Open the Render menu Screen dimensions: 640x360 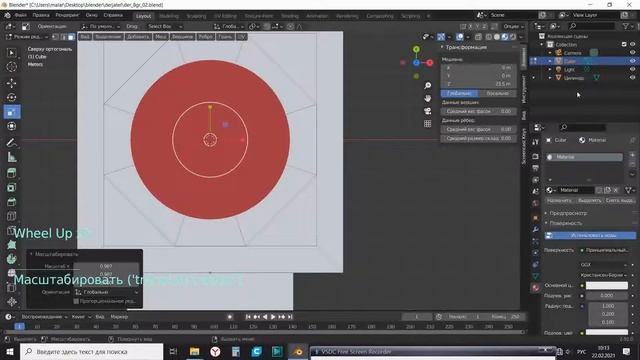[67, 15]
